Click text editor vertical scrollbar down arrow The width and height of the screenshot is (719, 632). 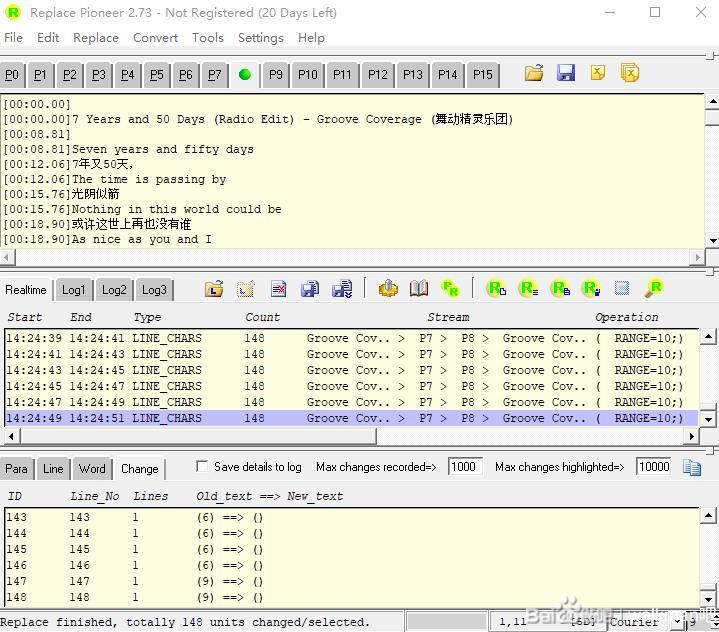[x=712, y=240]
